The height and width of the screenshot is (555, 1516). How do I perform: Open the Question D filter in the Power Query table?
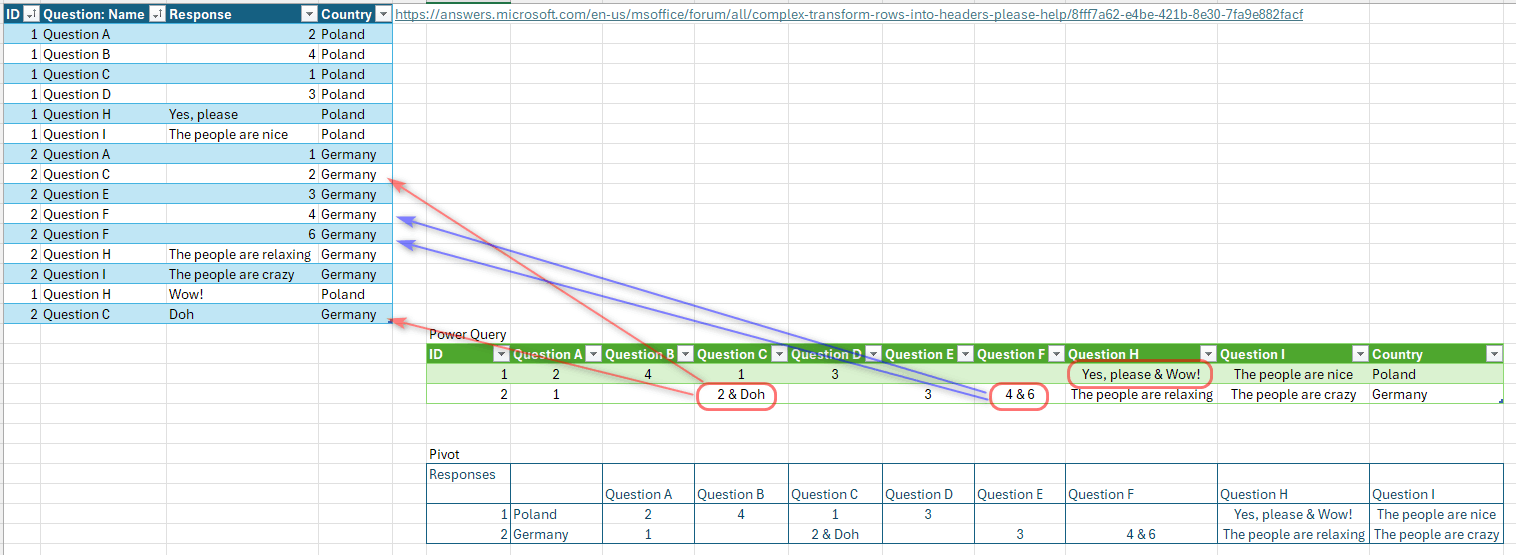(872, 354)
